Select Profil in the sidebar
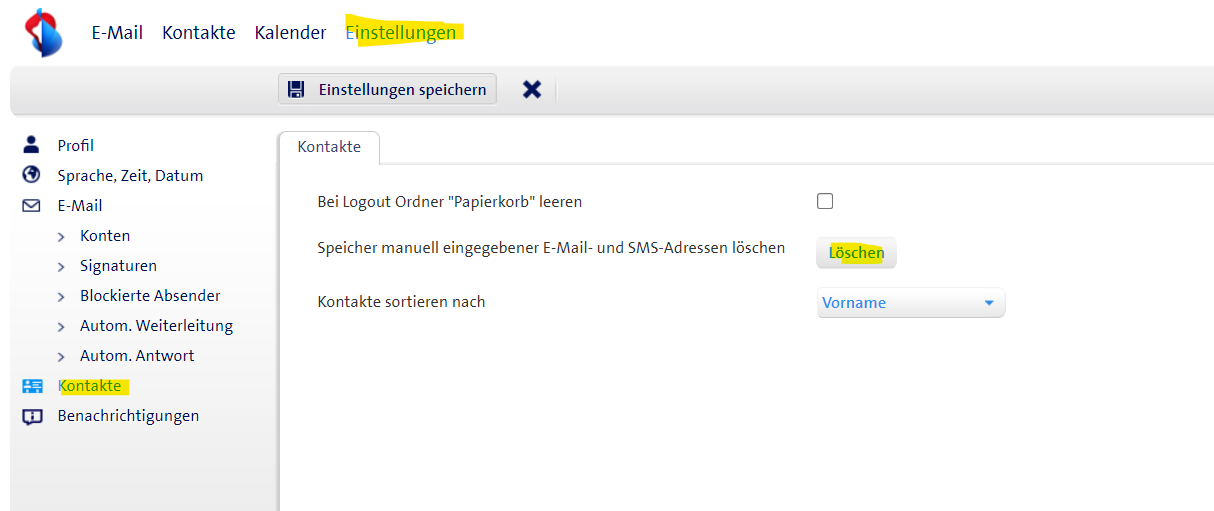 pyautogui.click(x=76, y=146)
